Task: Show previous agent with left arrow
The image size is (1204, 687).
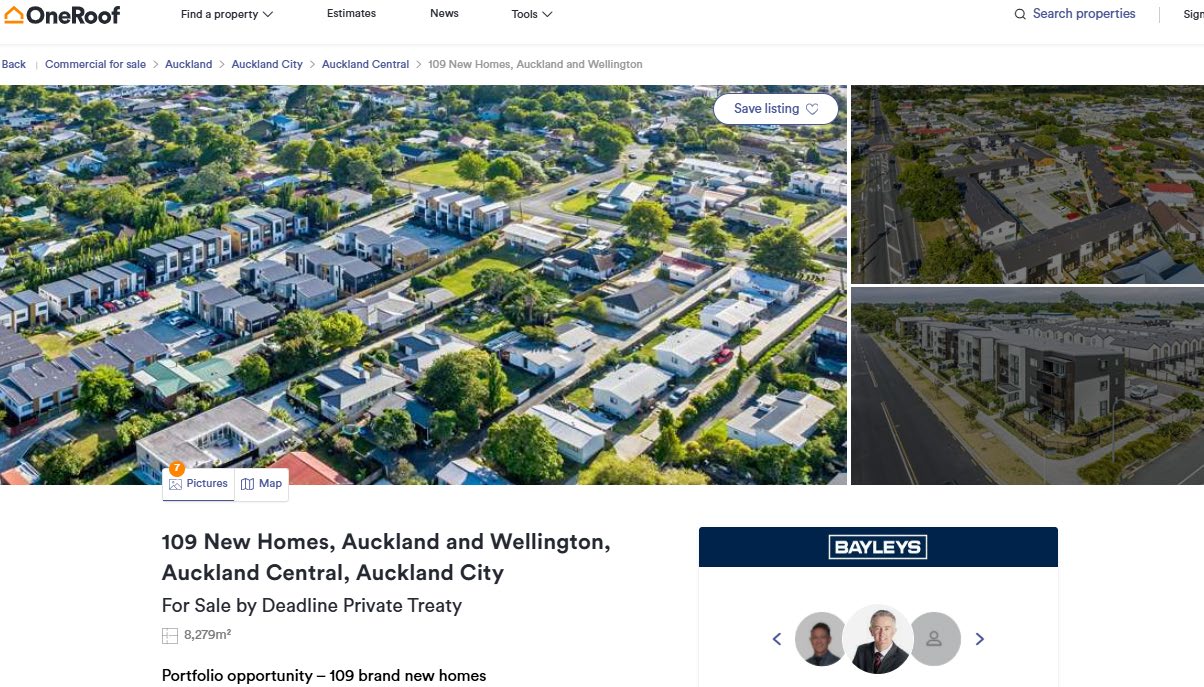Action: point(777,639)
